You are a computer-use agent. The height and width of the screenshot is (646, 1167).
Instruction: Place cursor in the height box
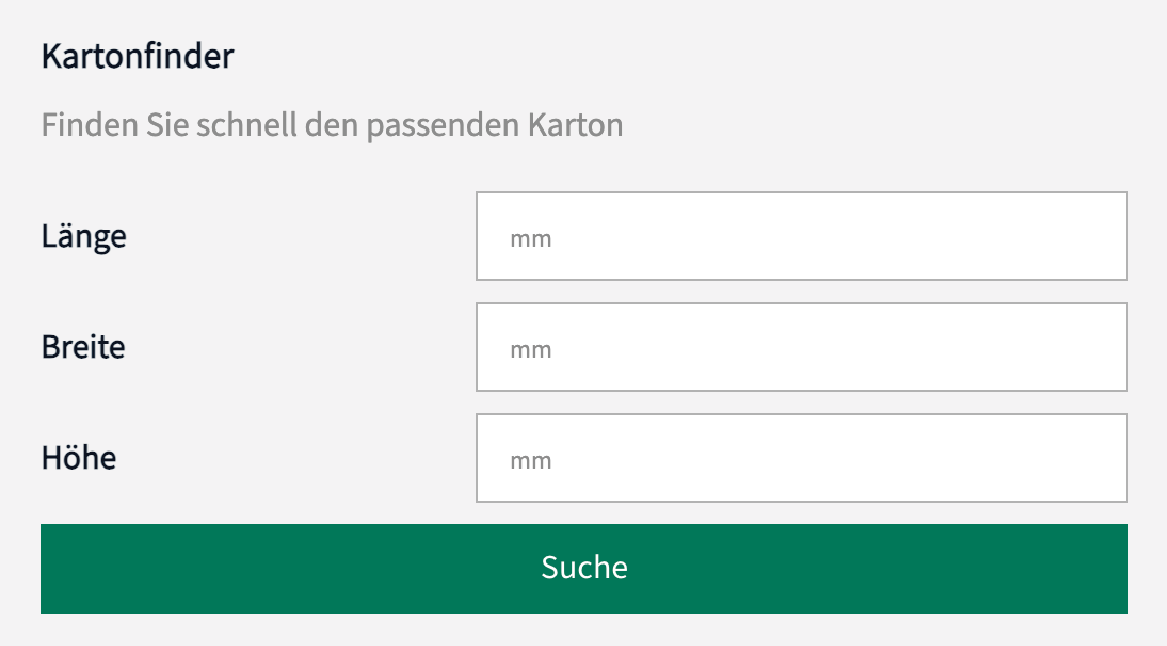(x=801, y=458)
